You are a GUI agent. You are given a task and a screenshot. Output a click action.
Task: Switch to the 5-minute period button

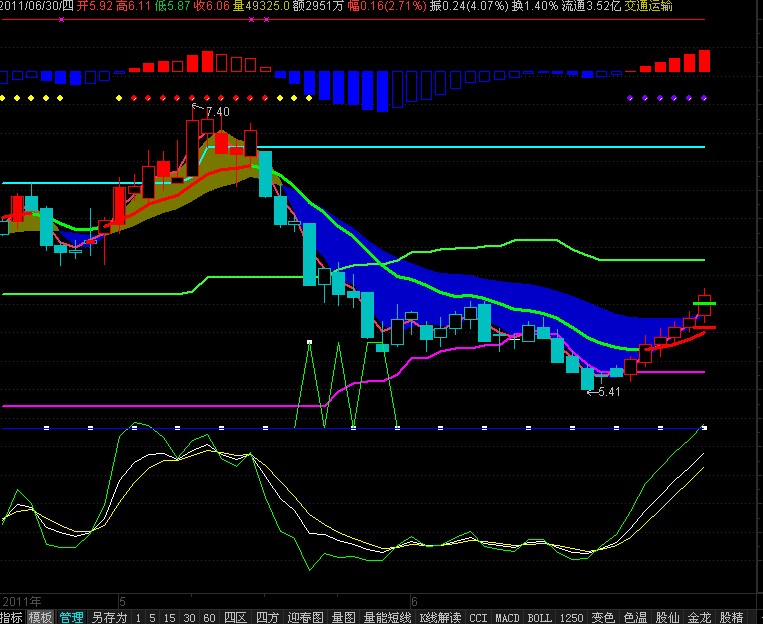(x=152, y=618)
